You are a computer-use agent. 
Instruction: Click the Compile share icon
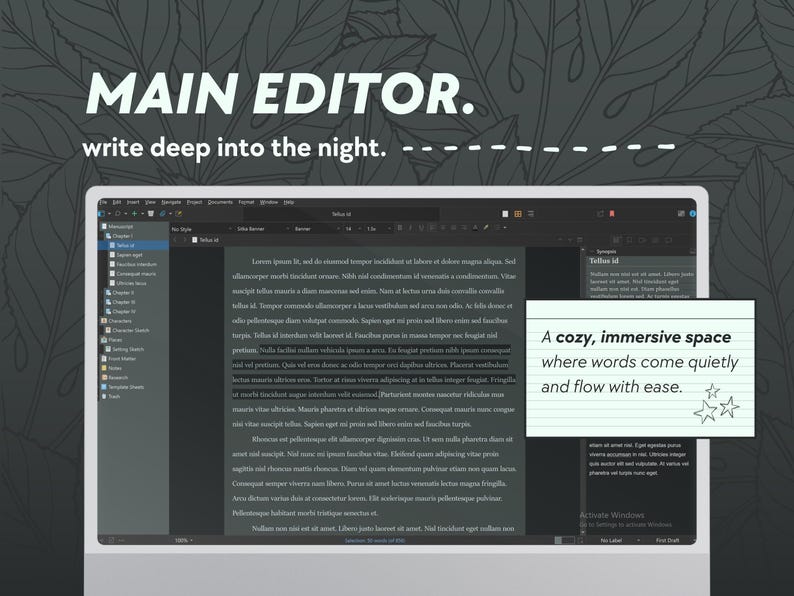click(600, 214)
